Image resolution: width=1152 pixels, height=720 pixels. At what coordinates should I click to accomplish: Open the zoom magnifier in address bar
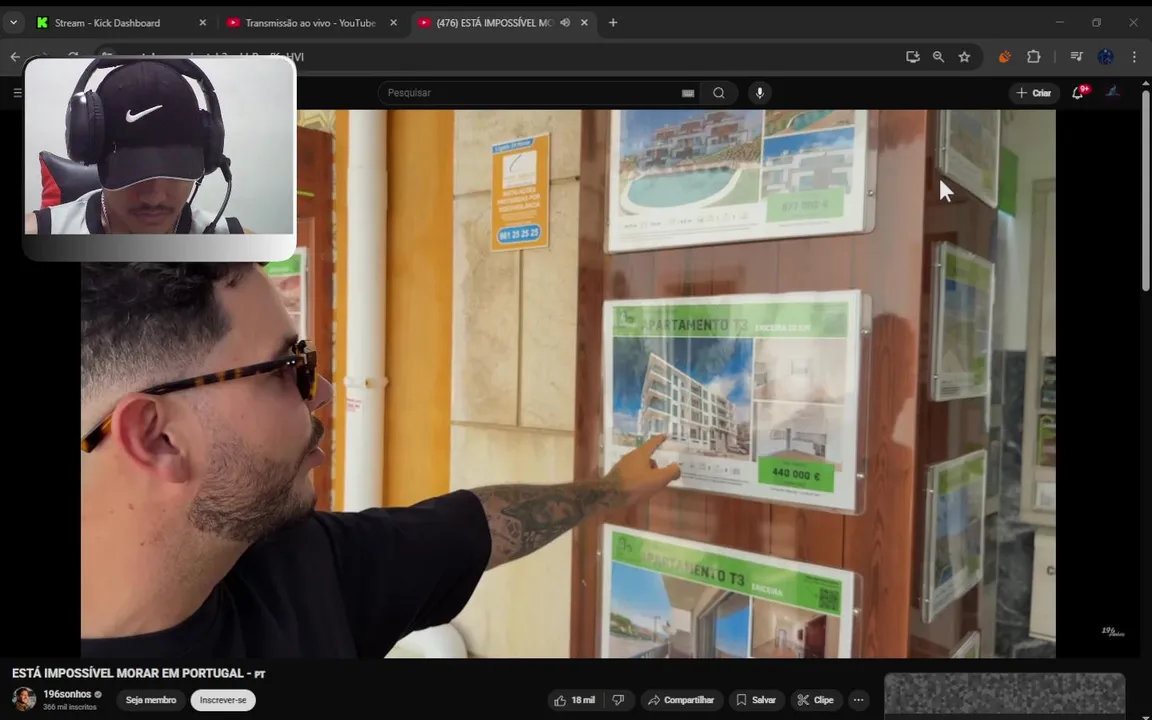(938, 57)
